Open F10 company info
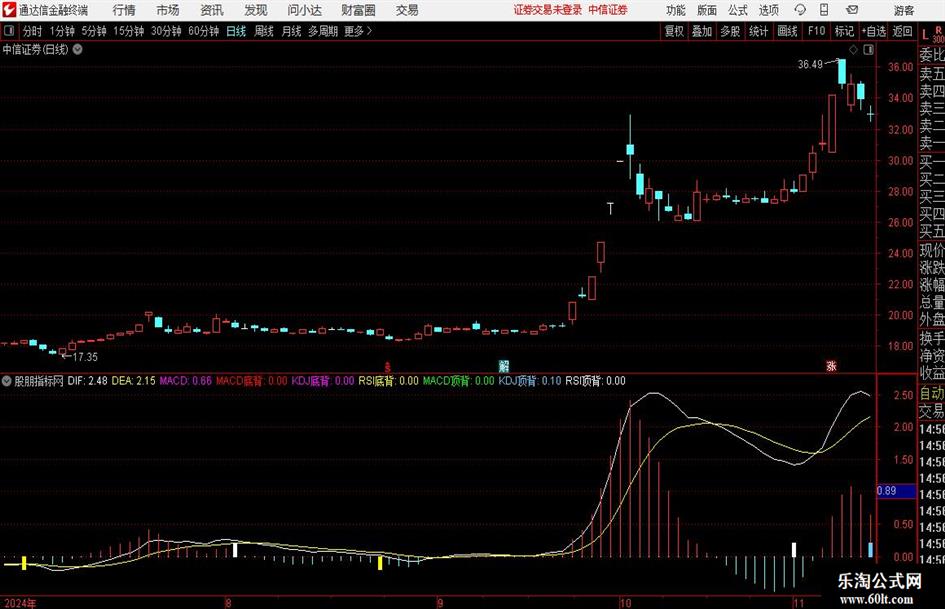 817,31
